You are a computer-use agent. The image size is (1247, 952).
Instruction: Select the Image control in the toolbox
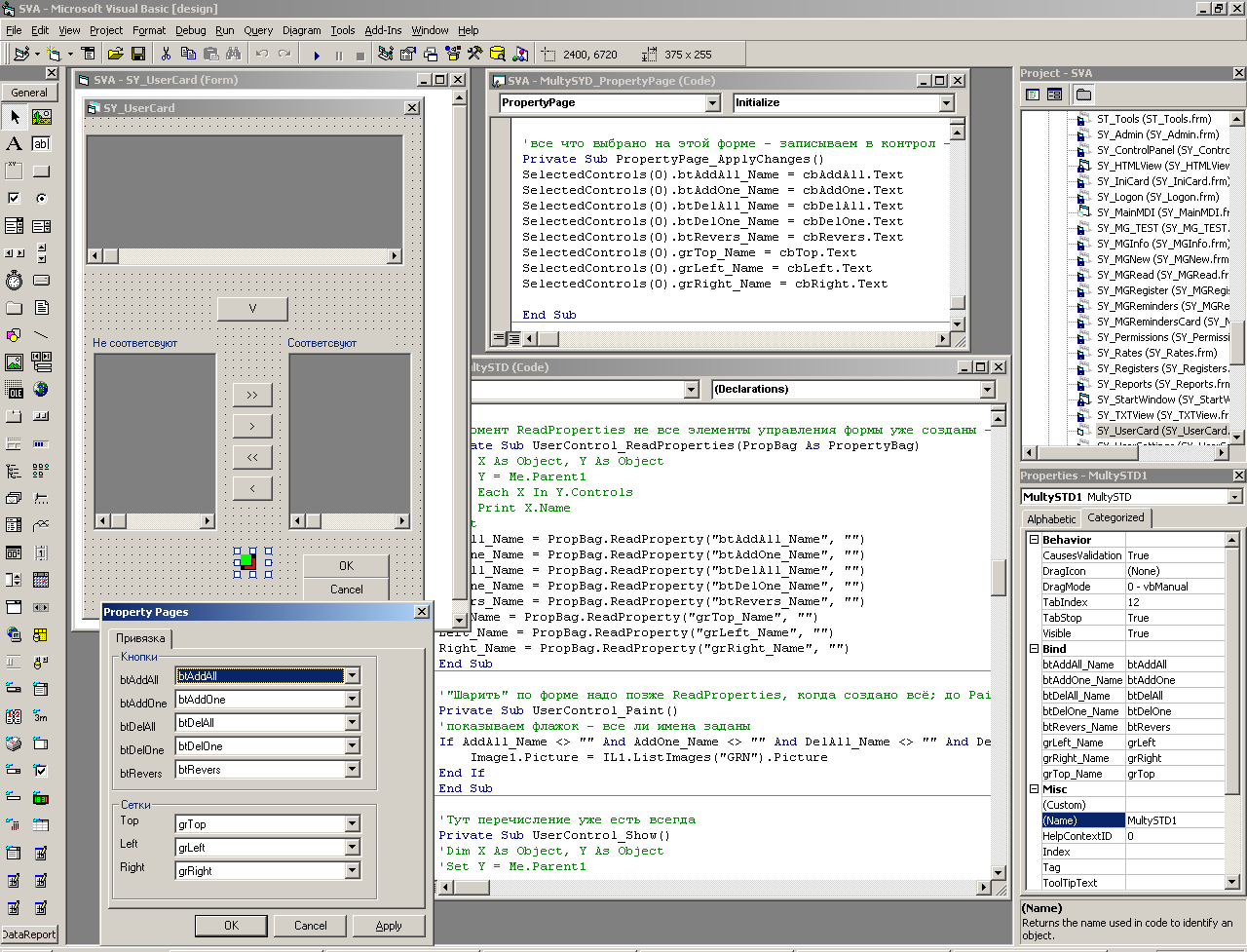click(14, 362)
